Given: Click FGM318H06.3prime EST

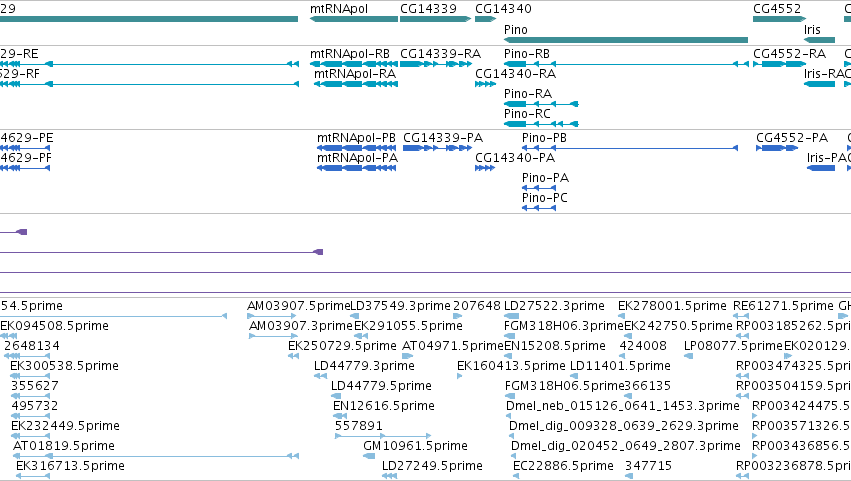Looking at the screenshot, I should coord(510,336).
